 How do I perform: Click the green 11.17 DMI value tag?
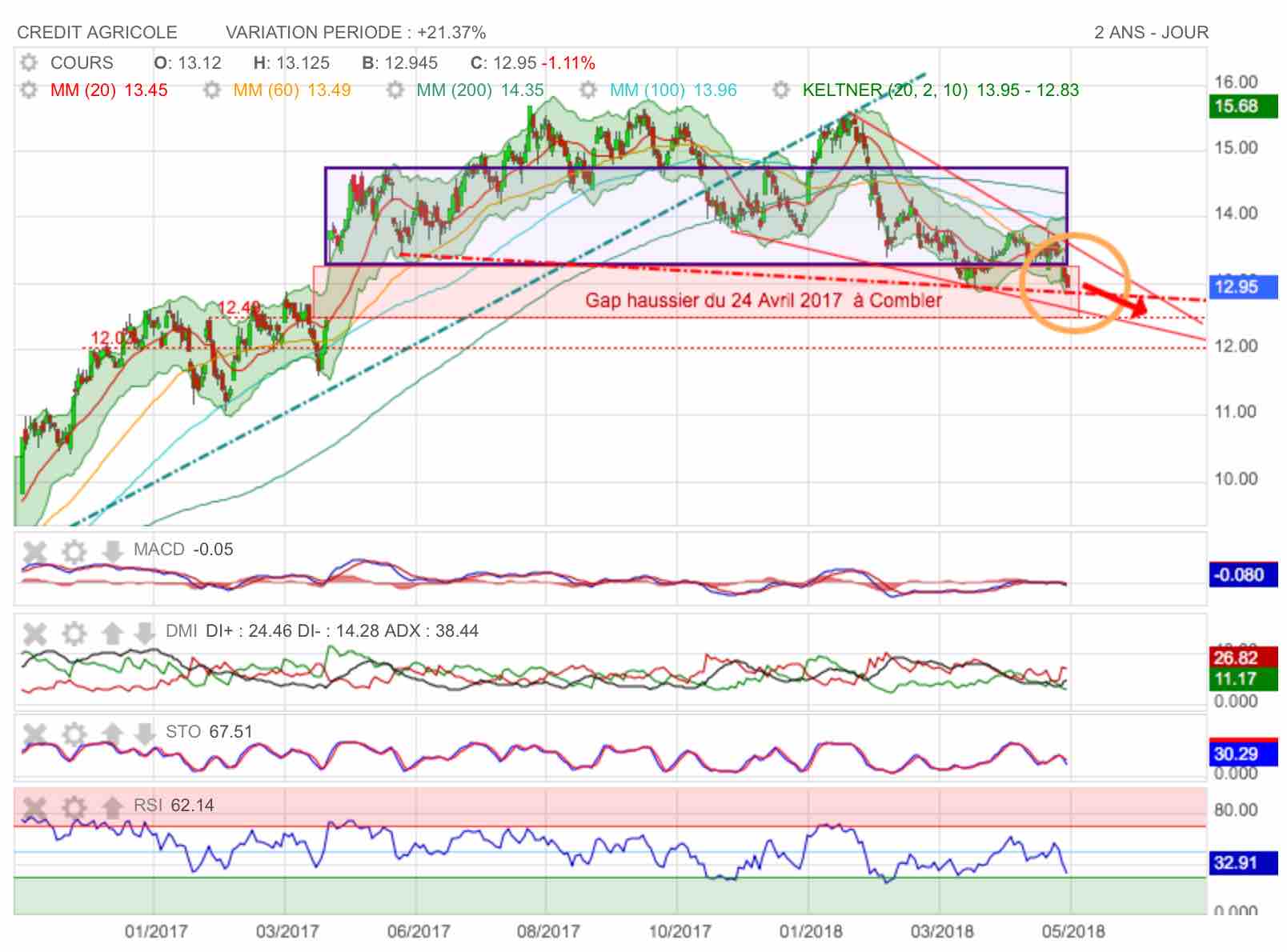(1241, 679)
